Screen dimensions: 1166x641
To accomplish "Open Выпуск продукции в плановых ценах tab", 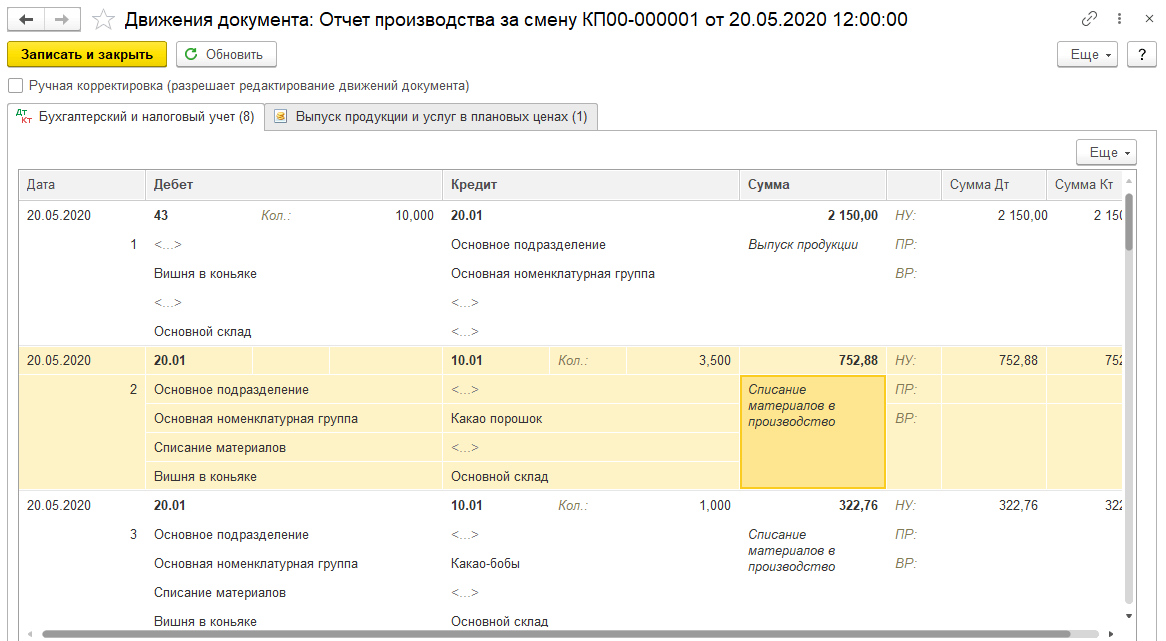I will click(x=432, y=117).
